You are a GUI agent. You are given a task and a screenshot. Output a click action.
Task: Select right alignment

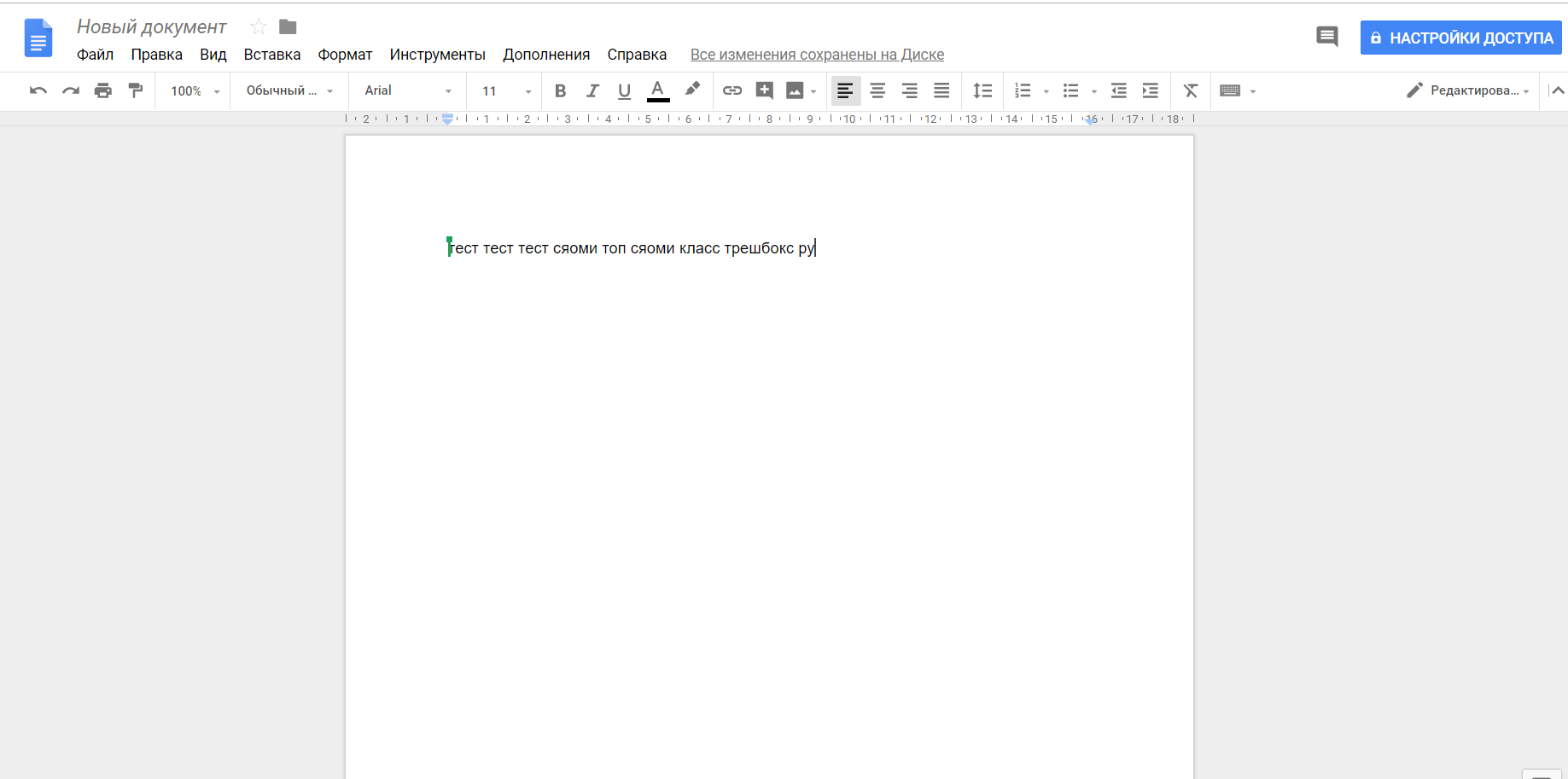point(910,90)
